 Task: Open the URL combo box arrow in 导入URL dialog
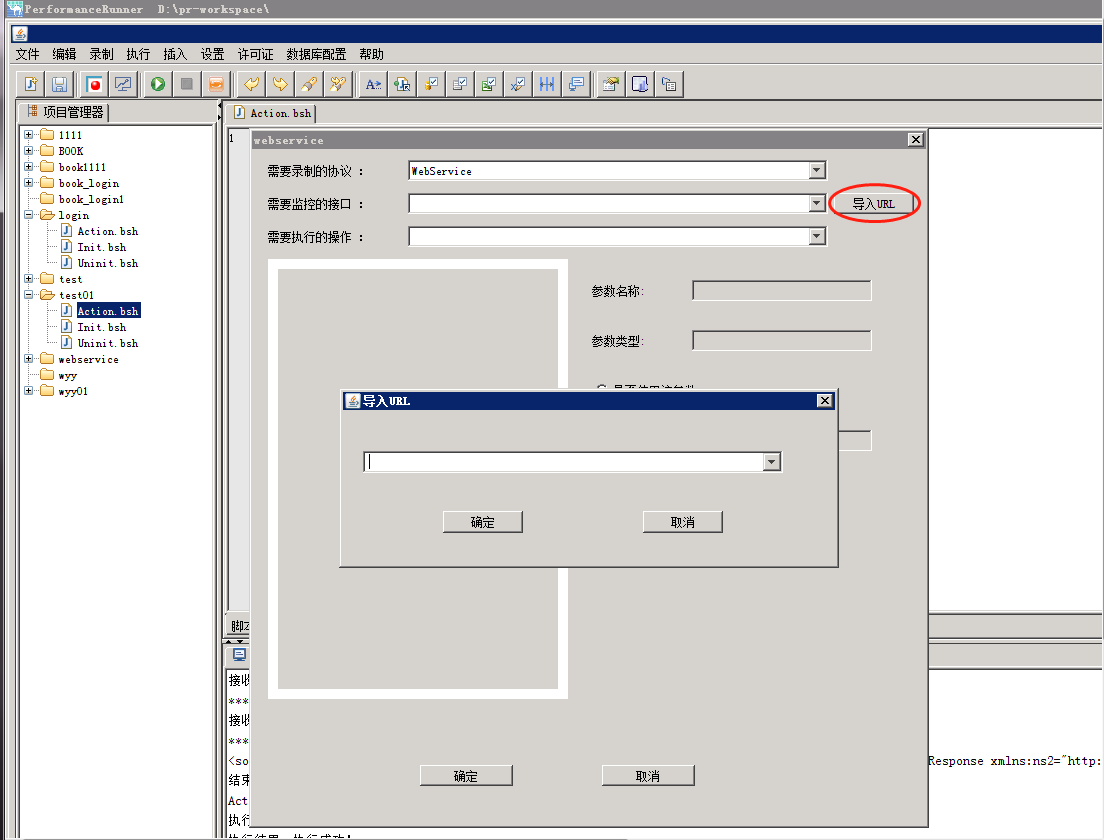click(x=771, y=462)
